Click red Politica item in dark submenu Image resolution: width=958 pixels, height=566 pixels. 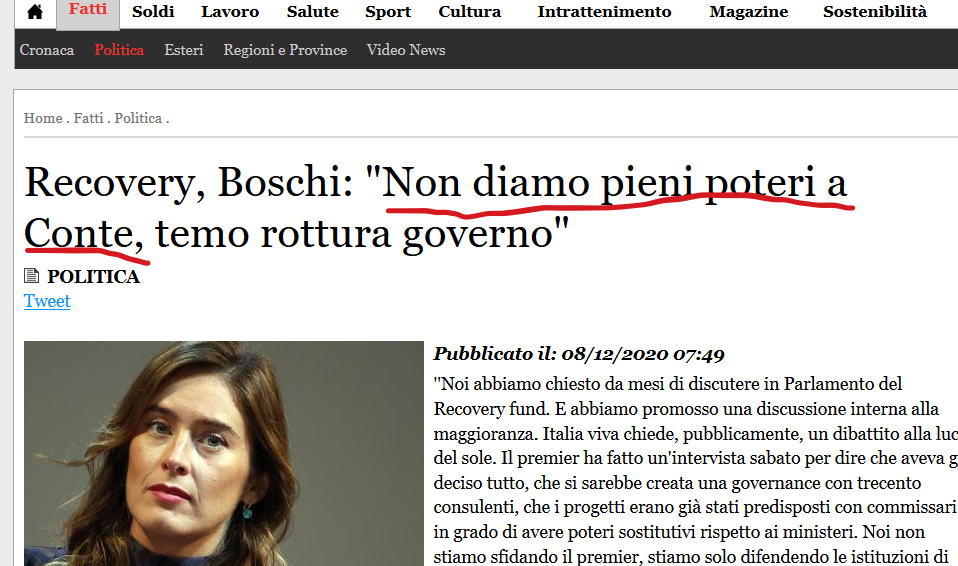click(119, 50)
